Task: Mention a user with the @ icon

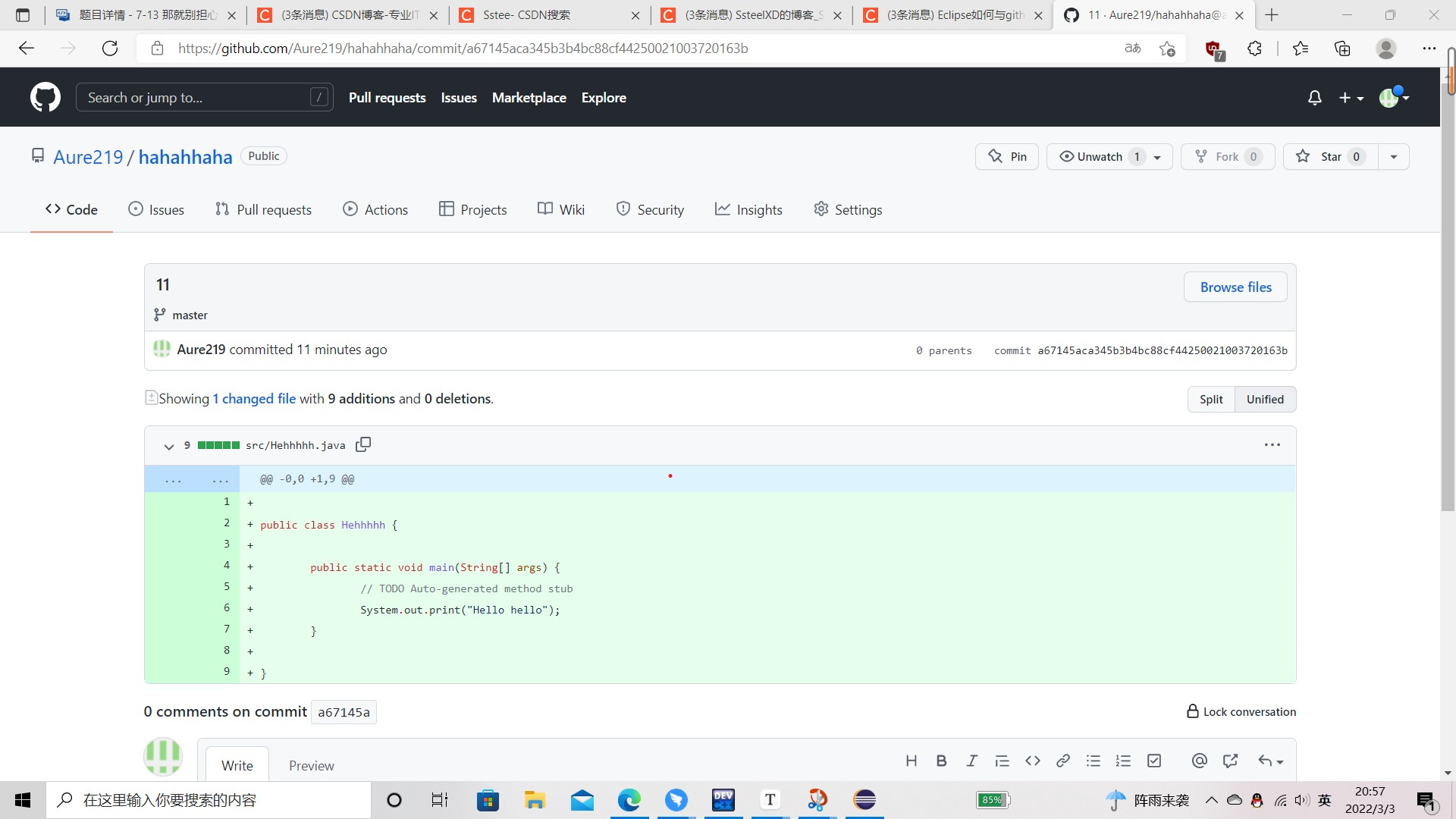Action: point(1199,761)
